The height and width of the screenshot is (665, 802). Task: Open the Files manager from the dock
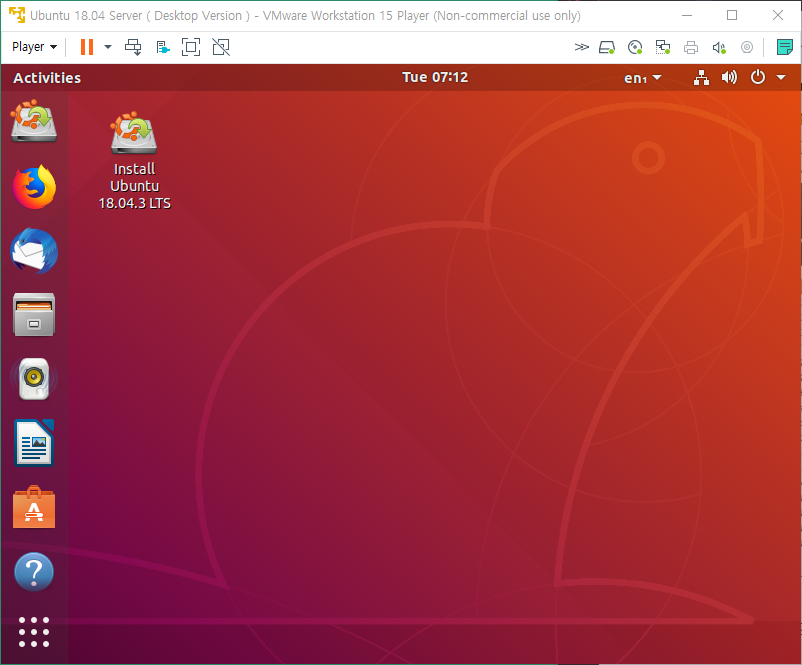point(34,315)
